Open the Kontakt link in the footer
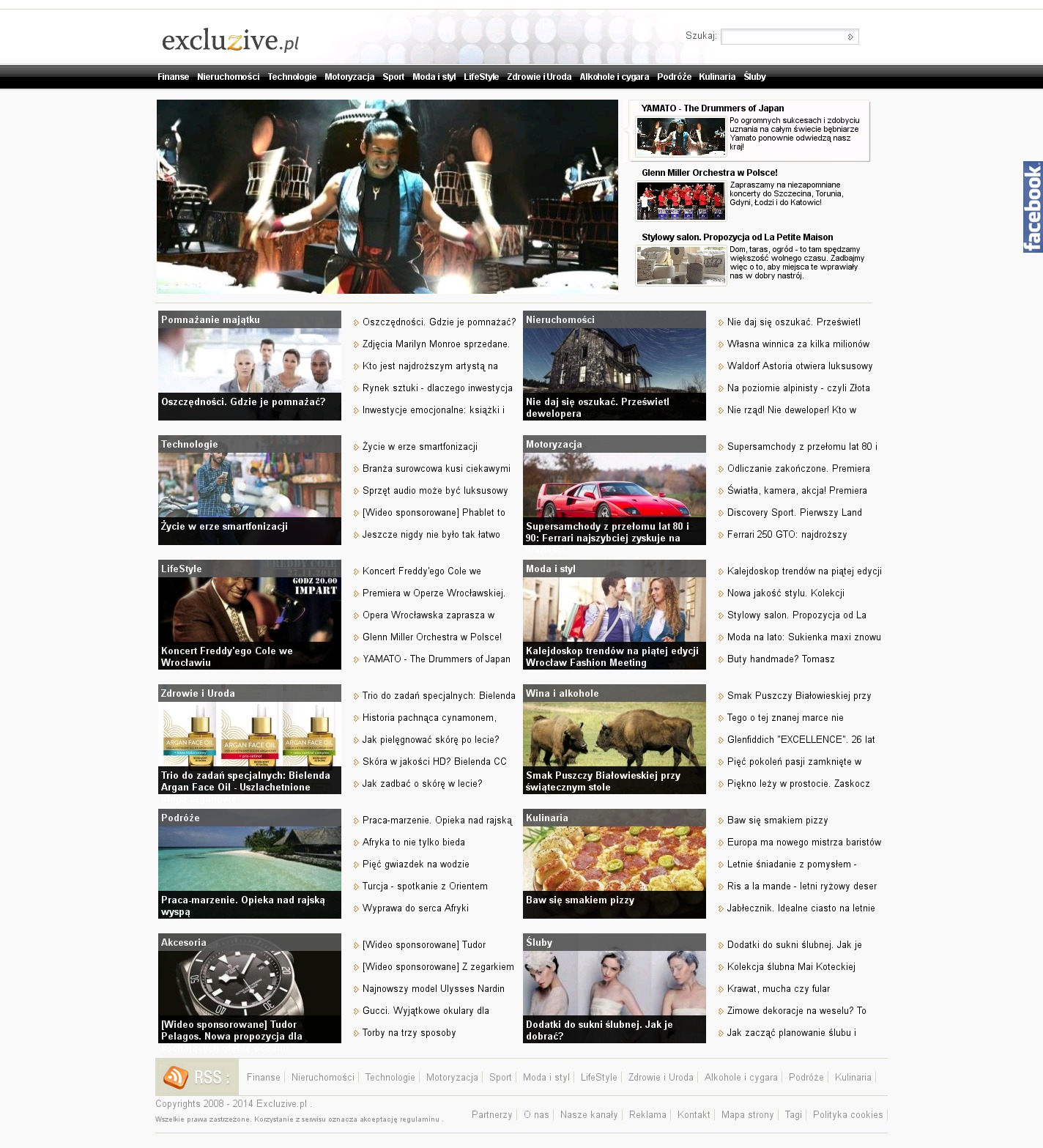The height and width of the screenshot is (1148, 1043). point(694,1115)
